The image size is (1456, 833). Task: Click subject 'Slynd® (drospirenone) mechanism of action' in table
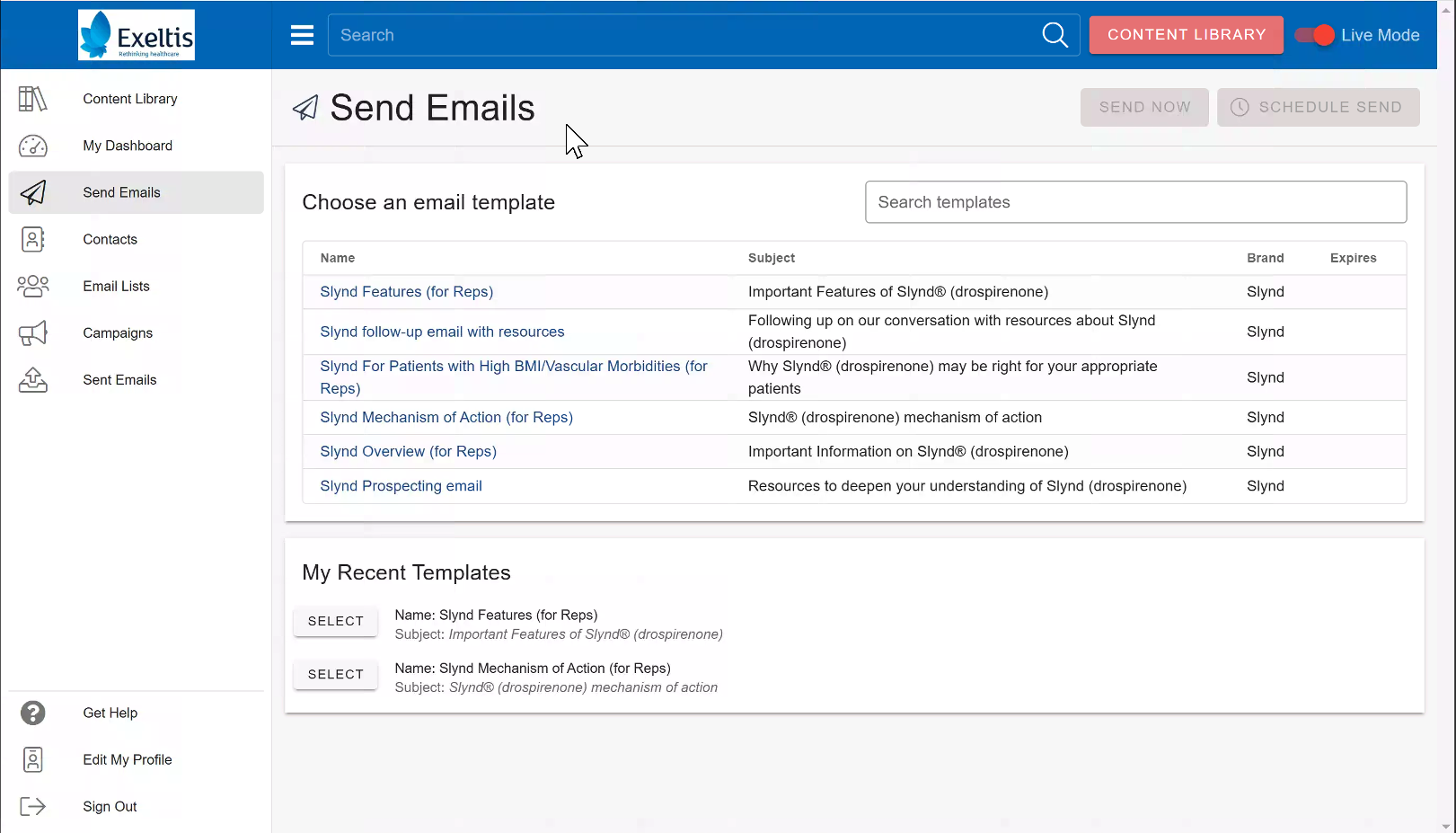coord(895,418)
